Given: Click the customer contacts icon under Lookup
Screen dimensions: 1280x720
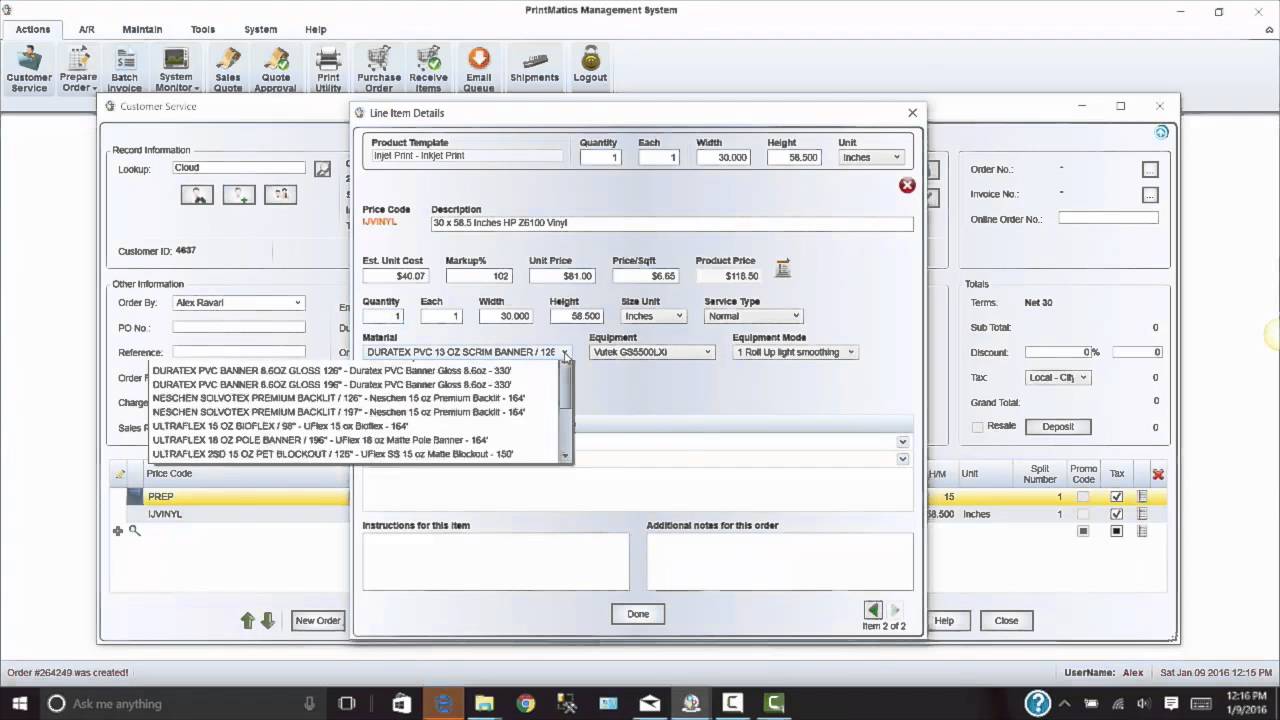Looking at the screenshot, I should pos(280,195).
